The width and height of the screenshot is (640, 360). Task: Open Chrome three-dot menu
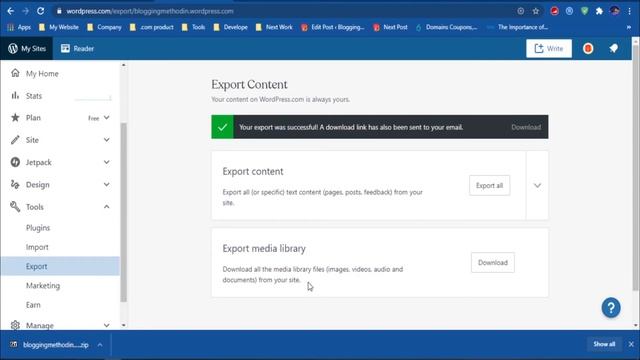pyautogui.click(x=630, y=11)
